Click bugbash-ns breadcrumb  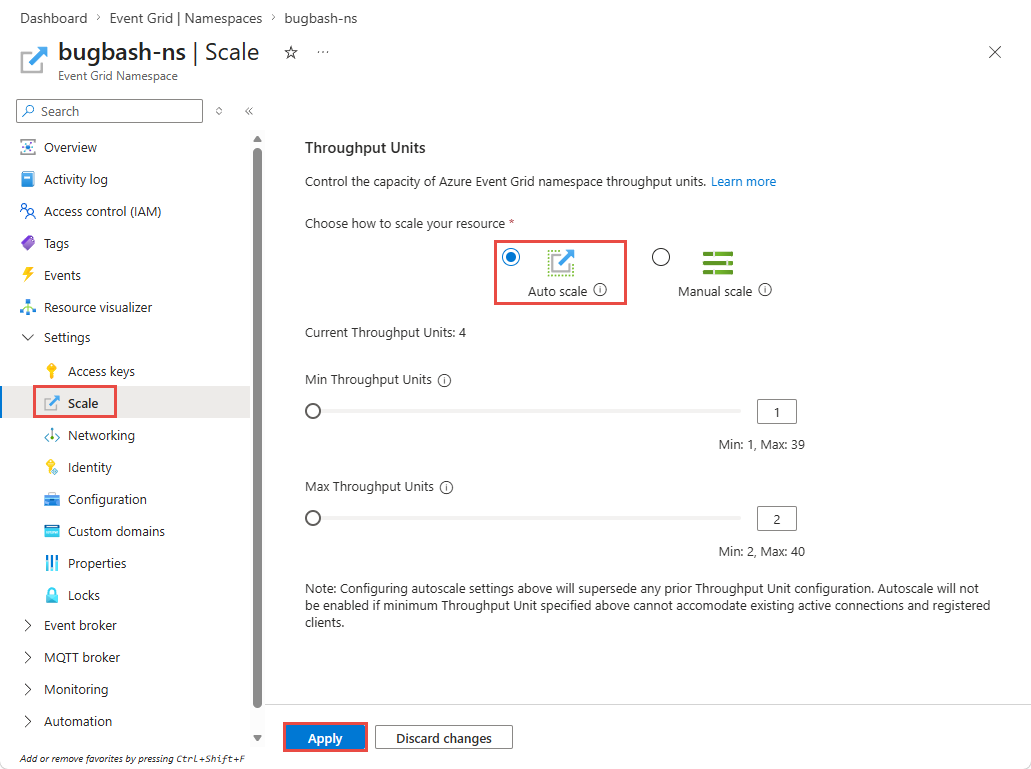[321, 18]
